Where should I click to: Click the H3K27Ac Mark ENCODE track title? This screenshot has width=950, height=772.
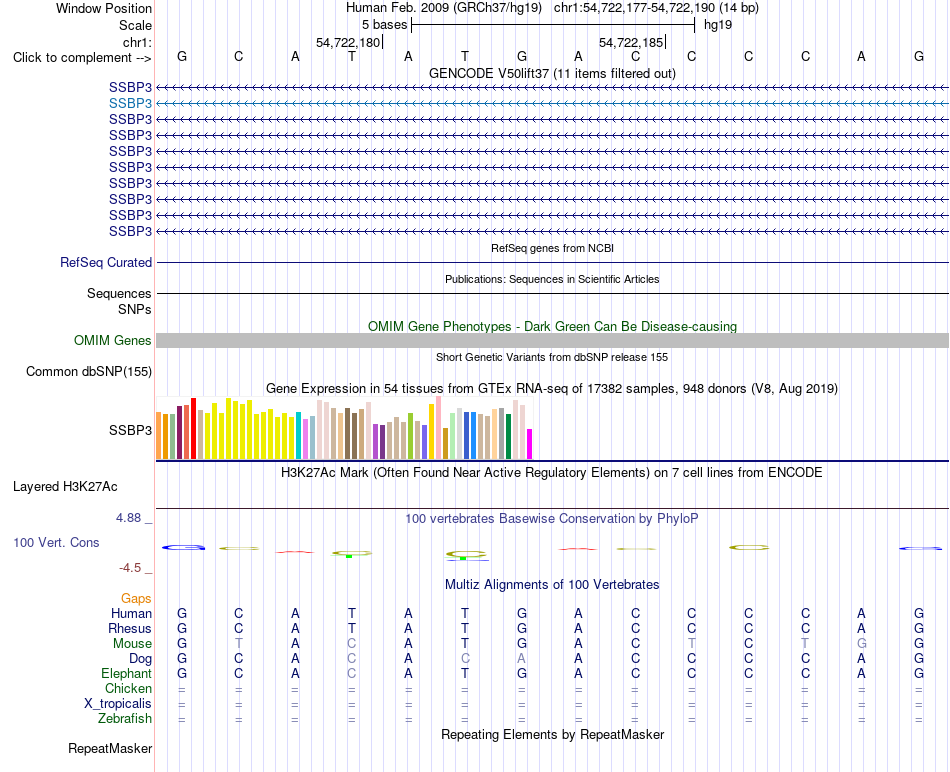tap(552, 473)
